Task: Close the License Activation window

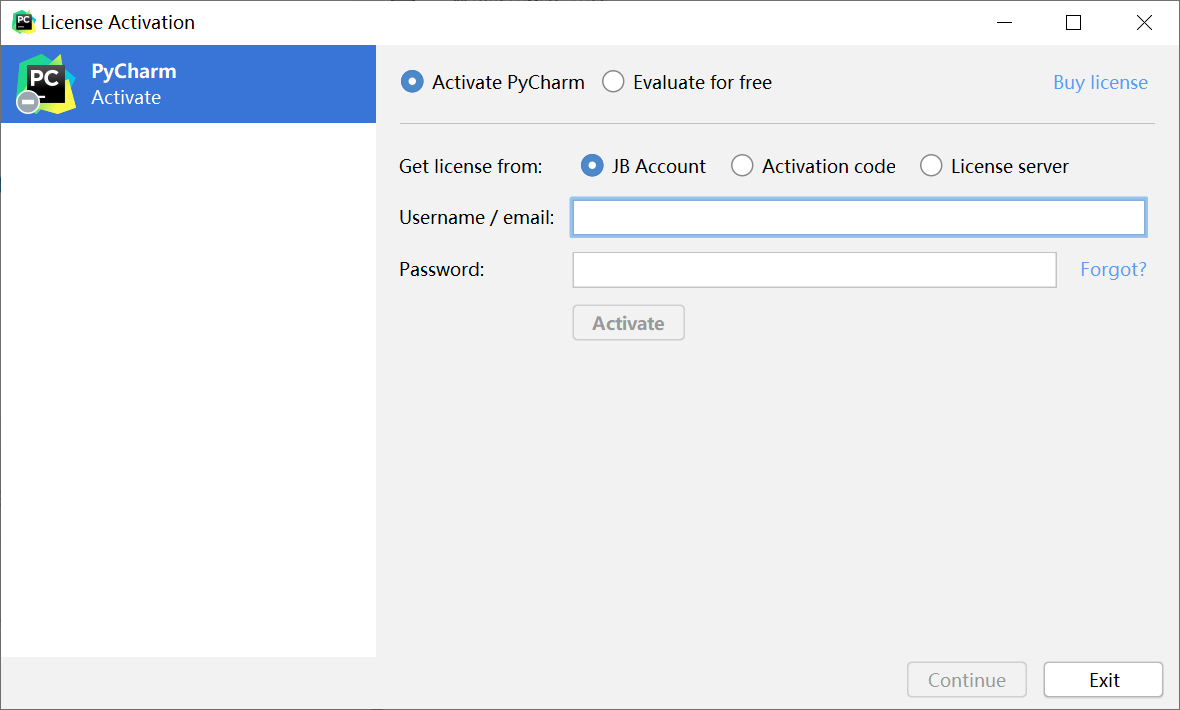Action: (x=1144, y=23)
